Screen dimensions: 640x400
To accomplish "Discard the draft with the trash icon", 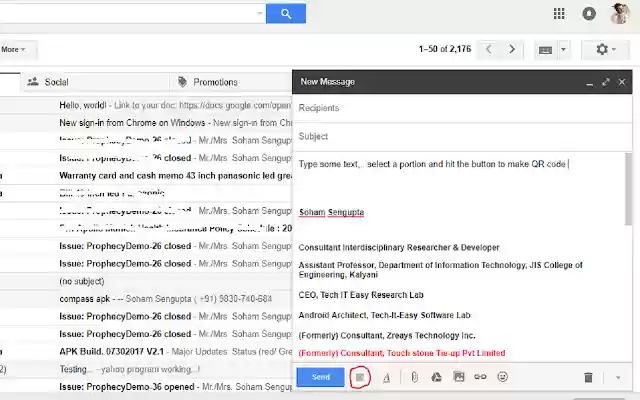I will click(x=588, y=378).
